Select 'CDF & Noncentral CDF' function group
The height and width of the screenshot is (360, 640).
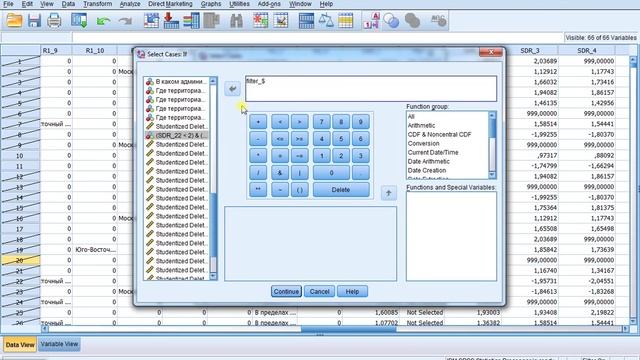(x=439, y=134)
